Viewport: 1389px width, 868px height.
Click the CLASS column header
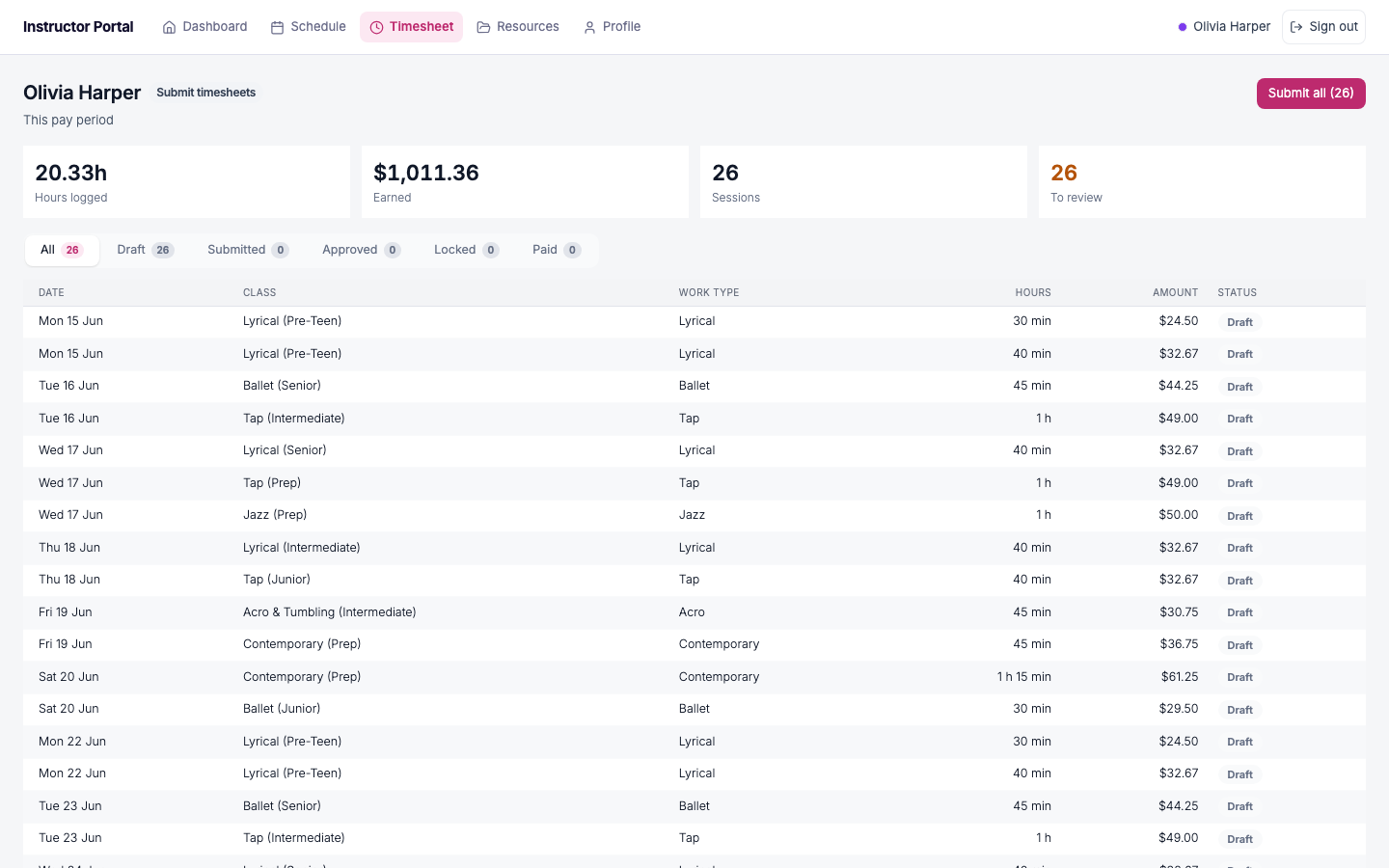point(259,292)
